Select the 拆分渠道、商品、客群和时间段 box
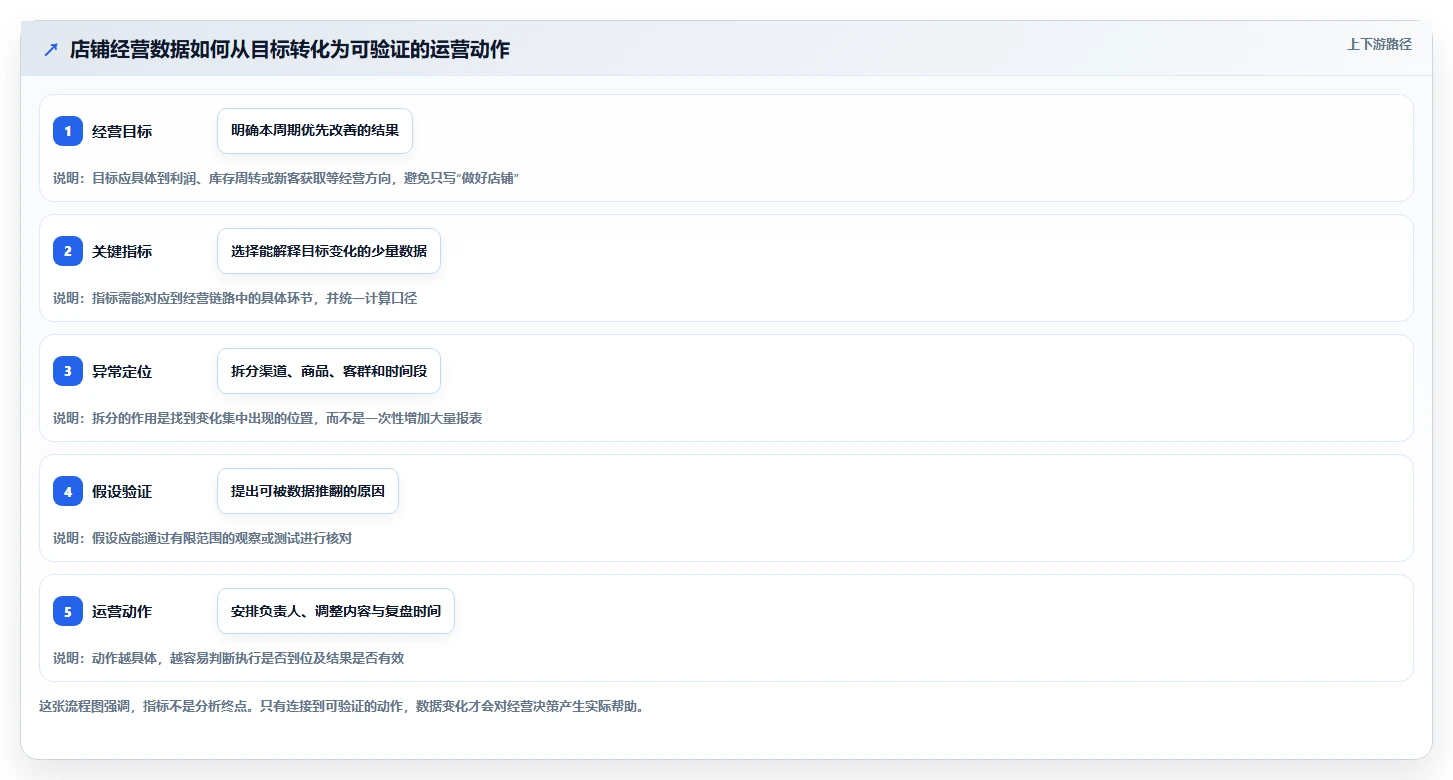Viewport: 1453px width, 780px height. tap(329, 371)
